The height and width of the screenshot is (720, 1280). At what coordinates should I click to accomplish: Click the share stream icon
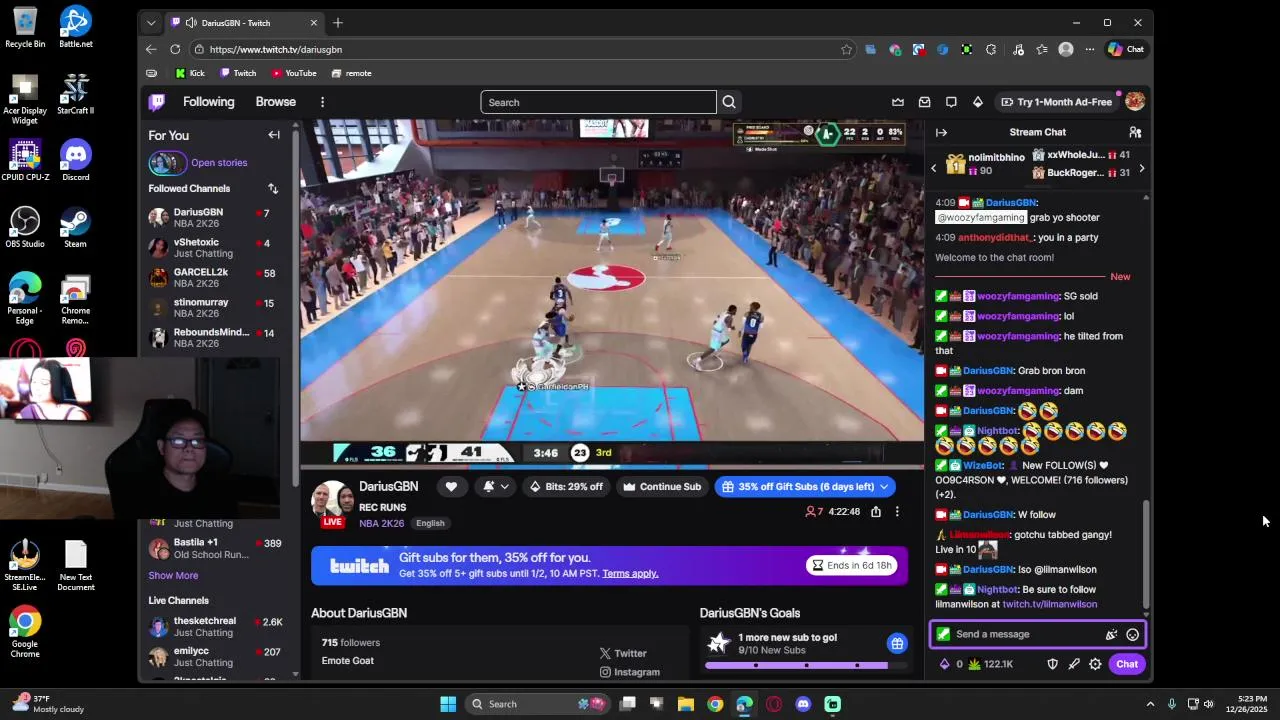coord(876,512)
